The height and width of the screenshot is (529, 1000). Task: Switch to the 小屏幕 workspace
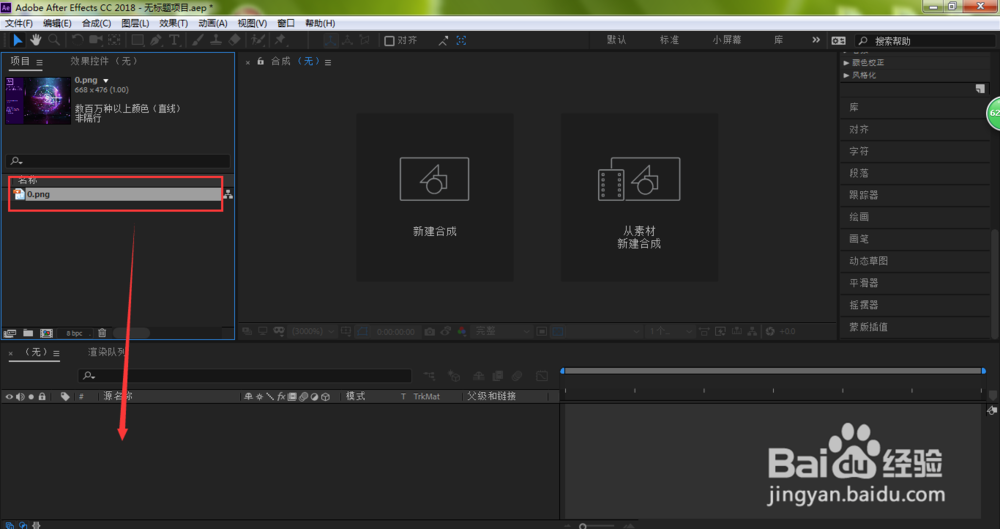pyautogui.click(x=726, y=40)
